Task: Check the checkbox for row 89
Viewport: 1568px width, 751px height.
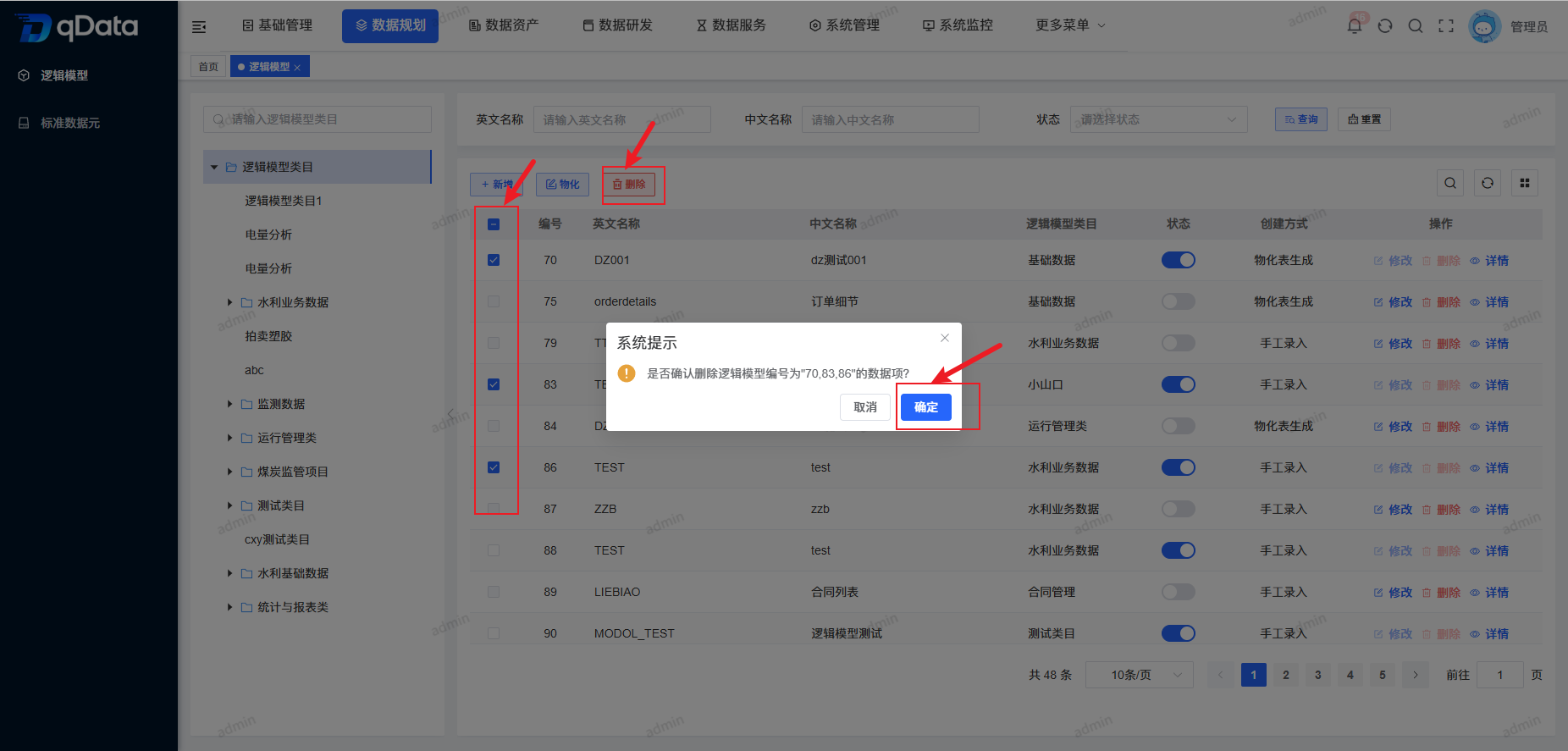Action: pyautogui.click(x=494, y=592)
